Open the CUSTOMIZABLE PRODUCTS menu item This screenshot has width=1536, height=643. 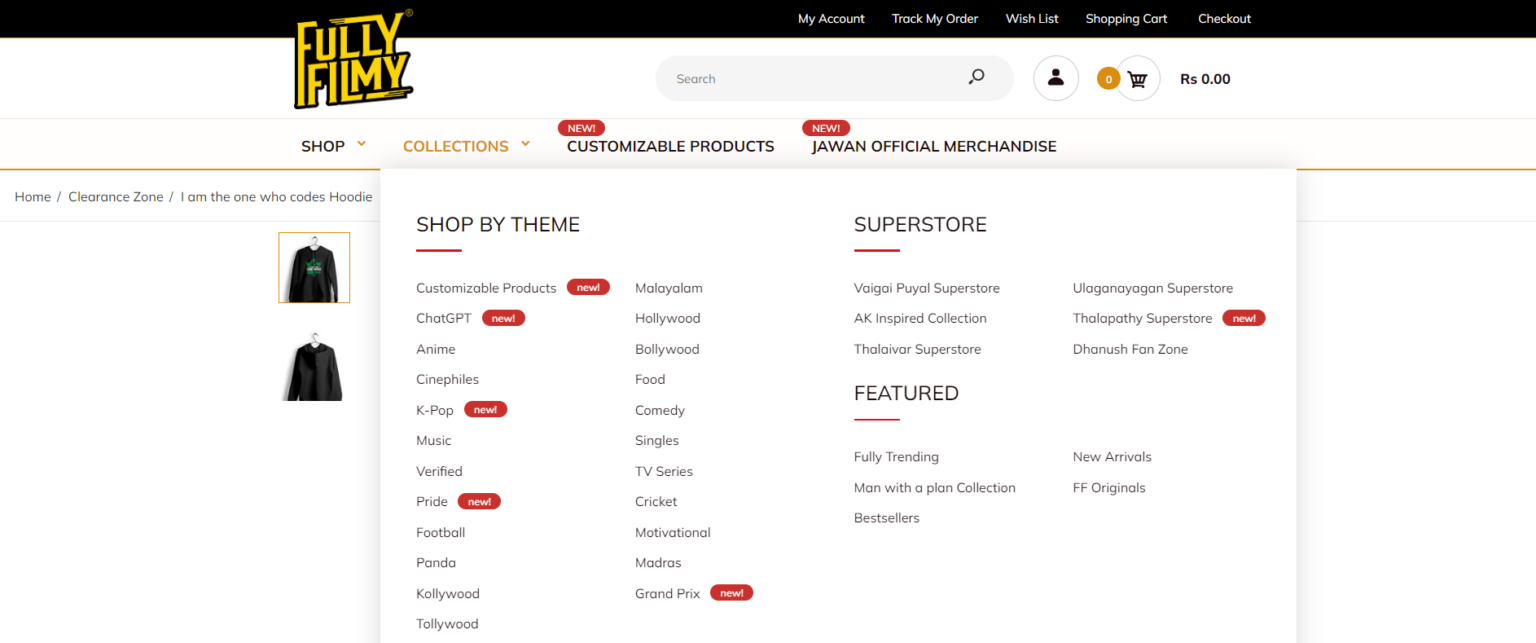point(670,146)
